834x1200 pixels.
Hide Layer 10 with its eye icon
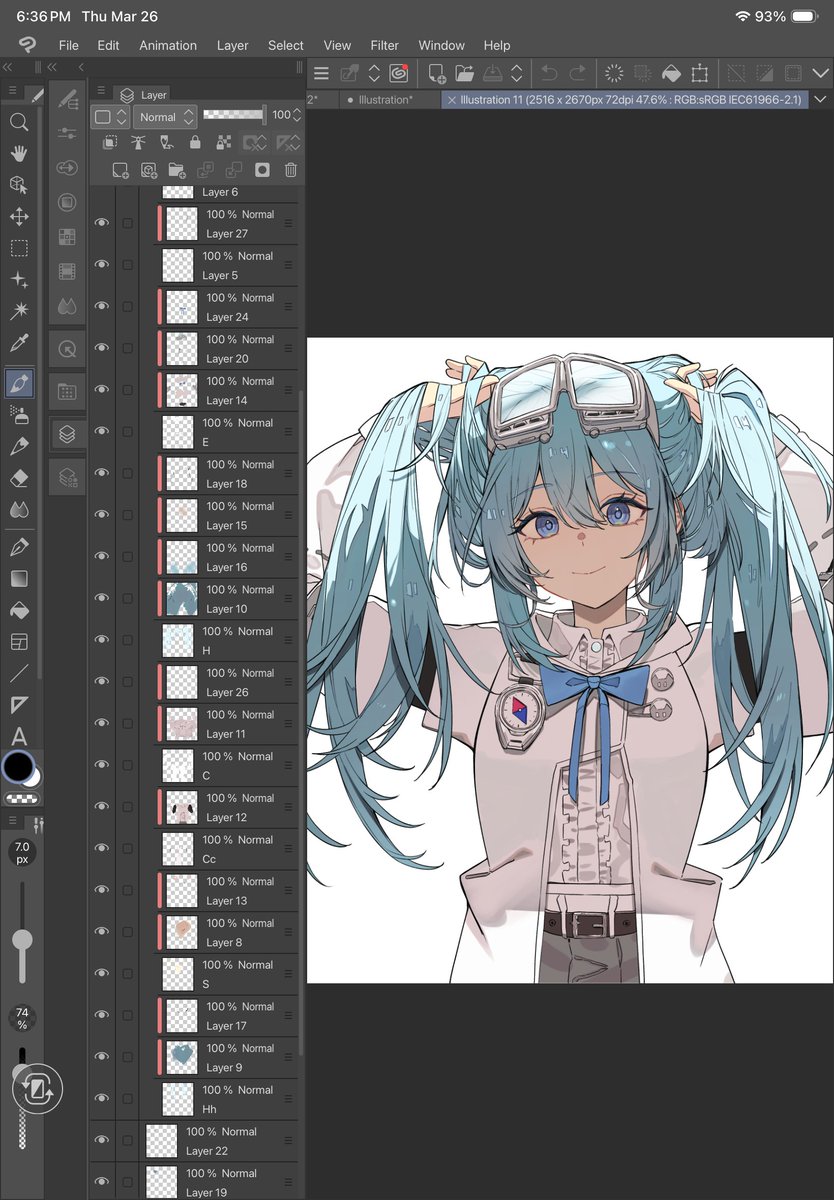tap(101, 598)
